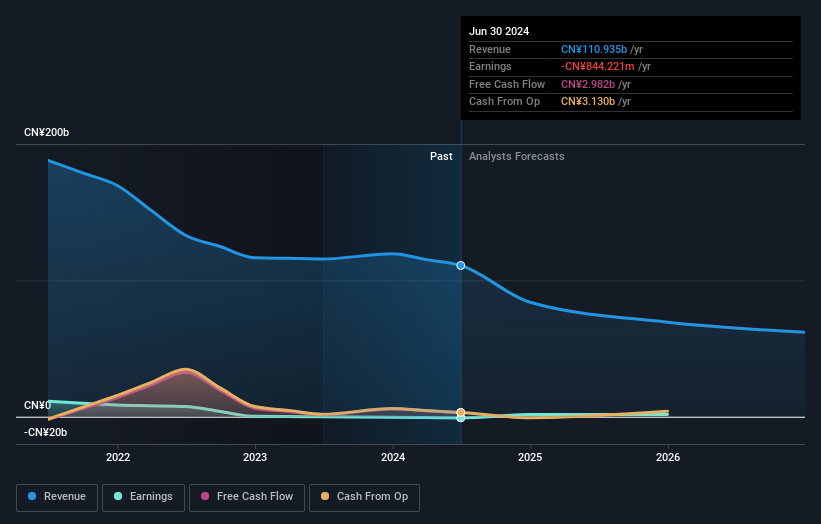Click the Cash From Op label in the tooltip
Viewport: 821px width, 524px height.
[x=504, y=102]
